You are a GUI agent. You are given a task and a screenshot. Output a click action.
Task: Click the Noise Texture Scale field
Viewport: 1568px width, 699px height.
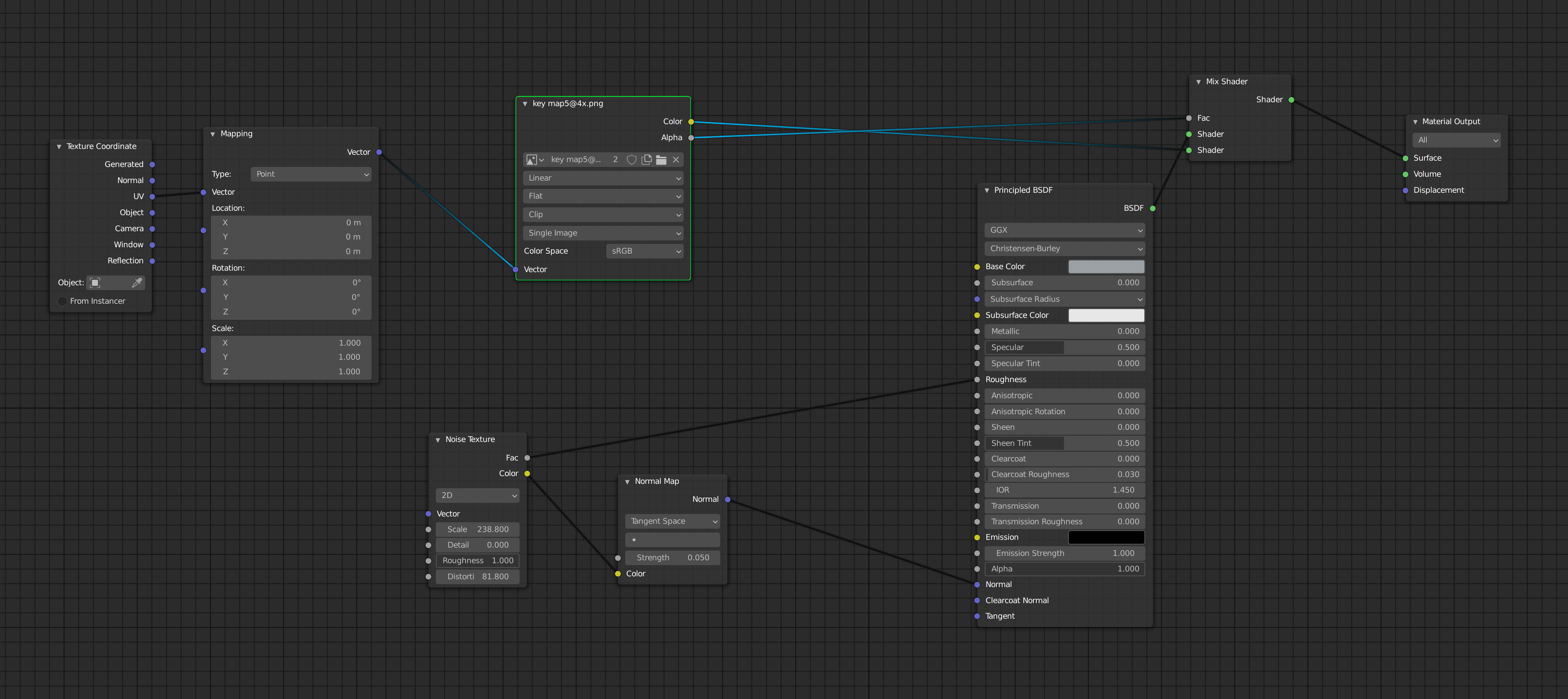tap(477, 529)
